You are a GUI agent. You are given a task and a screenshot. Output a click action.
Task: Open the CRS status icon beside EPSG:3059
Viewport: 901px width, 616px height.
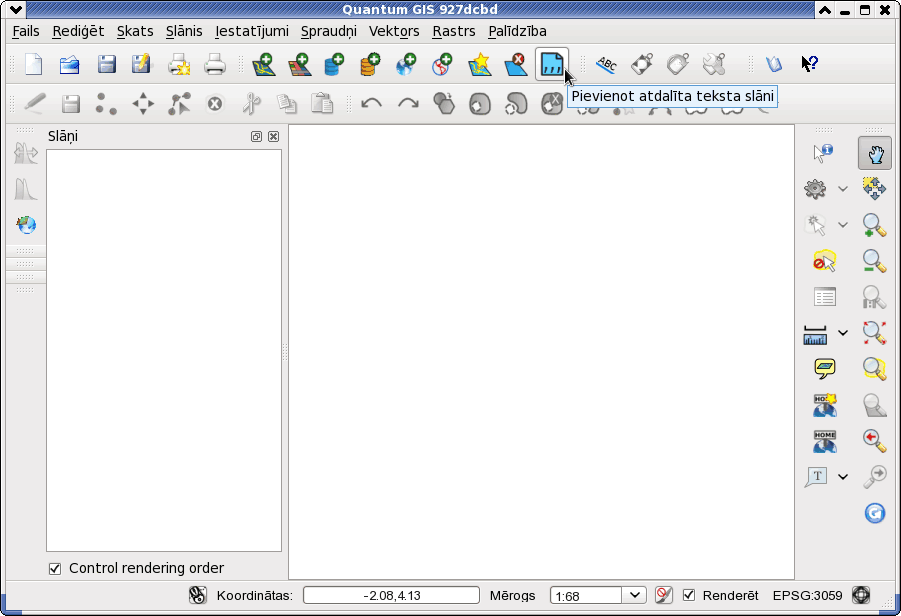click(861, 595)
